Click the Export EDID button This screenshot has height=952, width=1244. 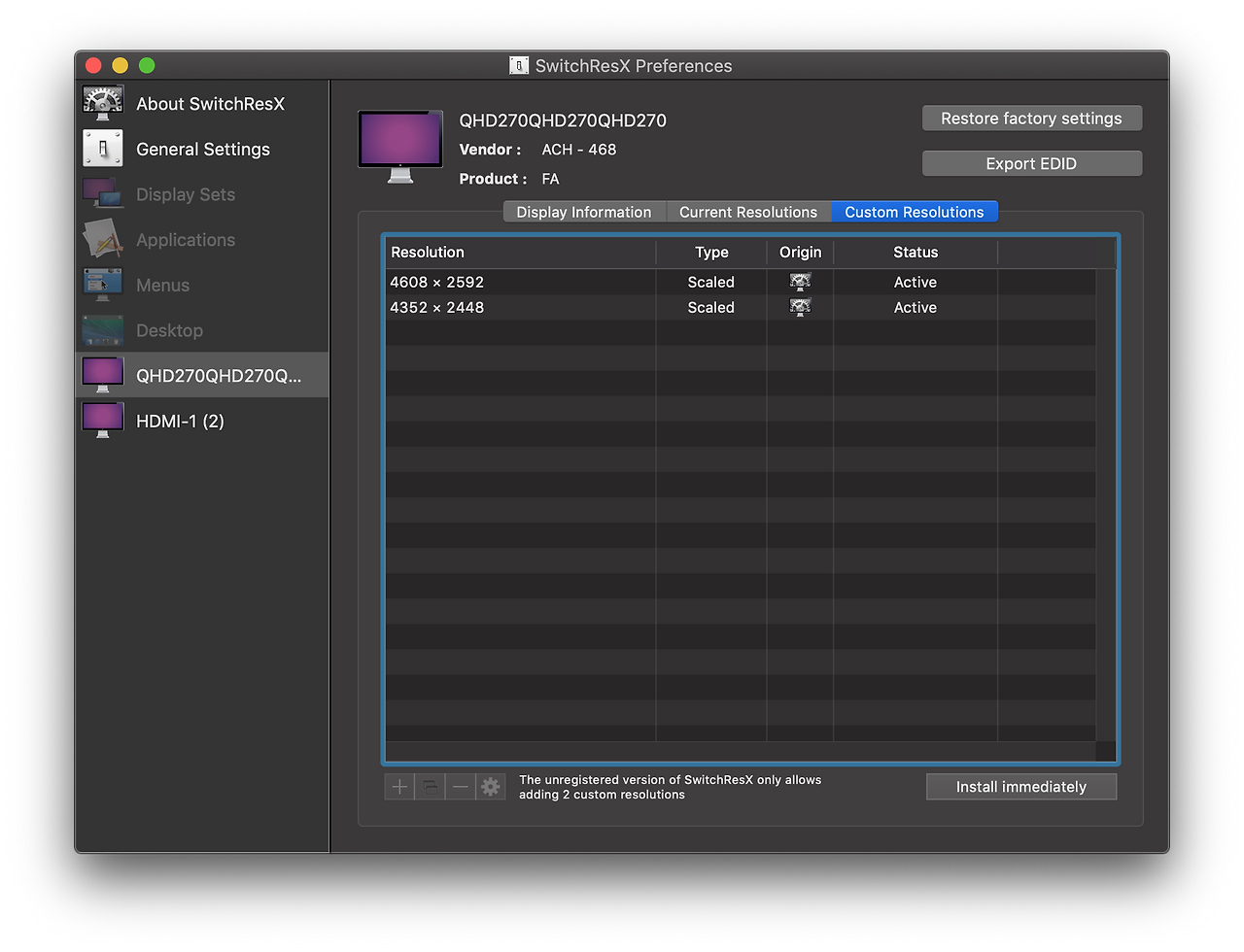(1031, 163)
